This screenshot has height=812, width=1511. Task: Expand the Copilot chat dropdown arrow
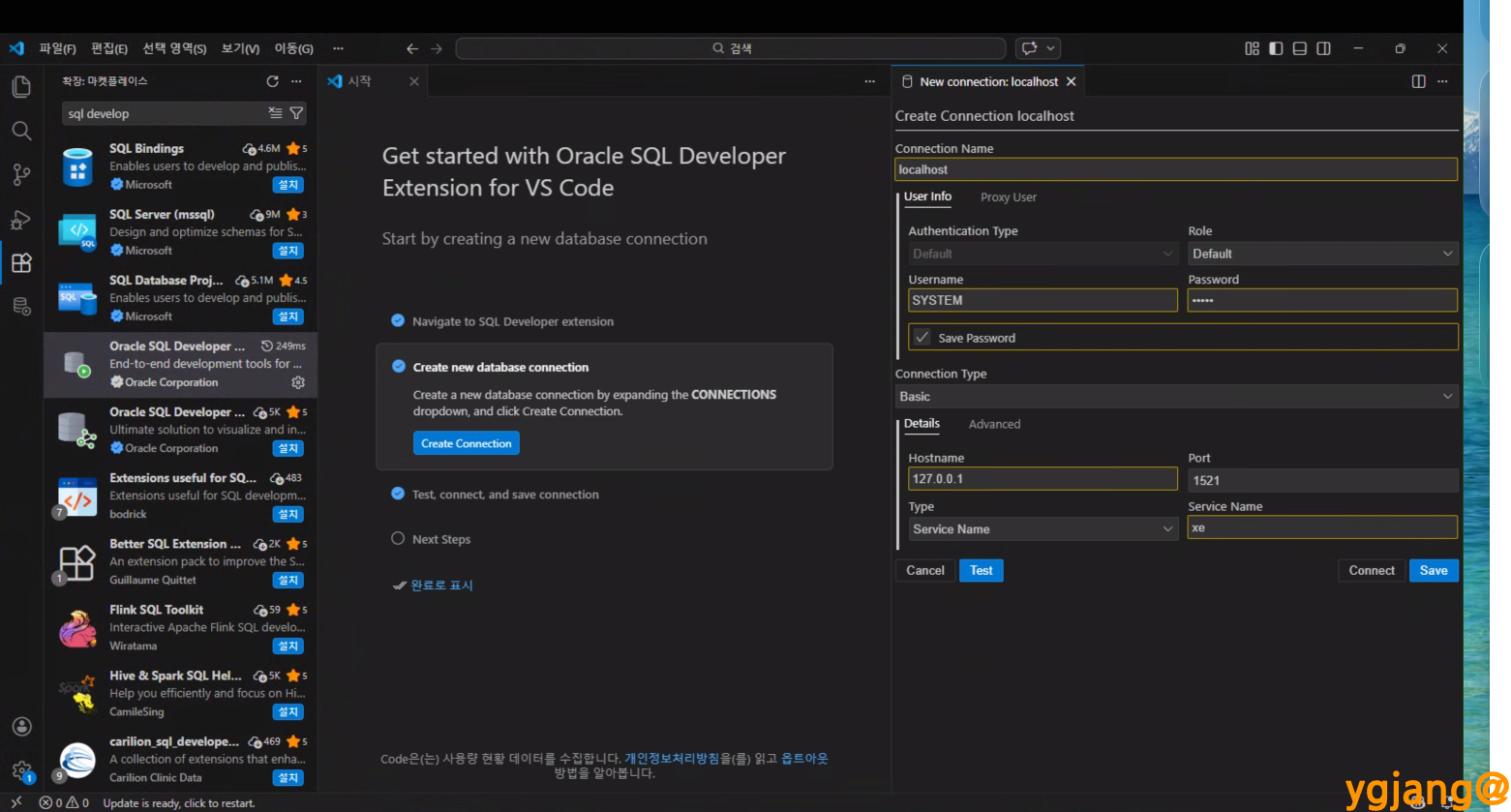pos(1051,48)
